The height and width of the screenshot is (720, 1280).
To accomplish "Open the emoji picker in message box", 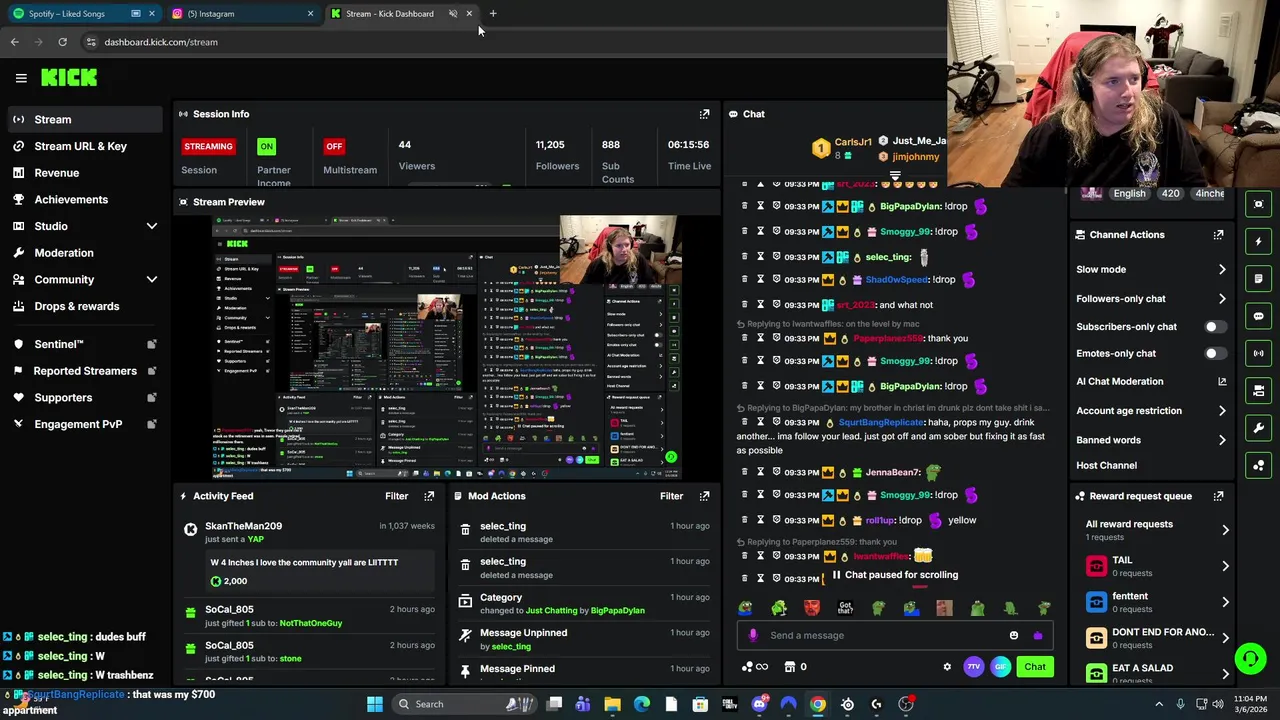I will (x=1014, y=635).
